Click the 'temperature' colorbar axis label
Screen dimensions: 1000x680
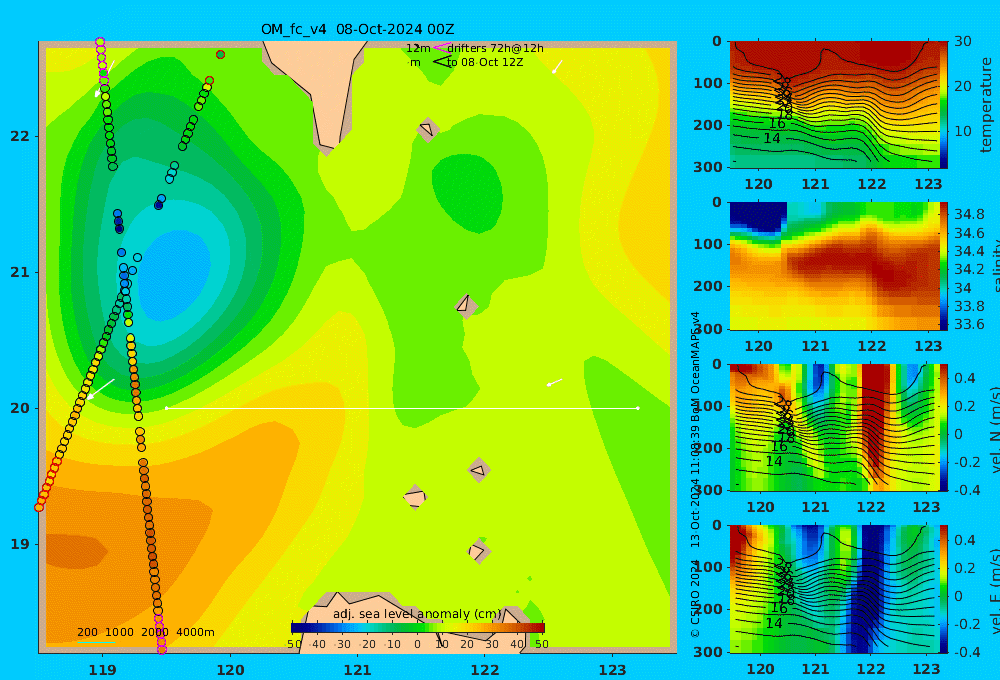[986, 105]
